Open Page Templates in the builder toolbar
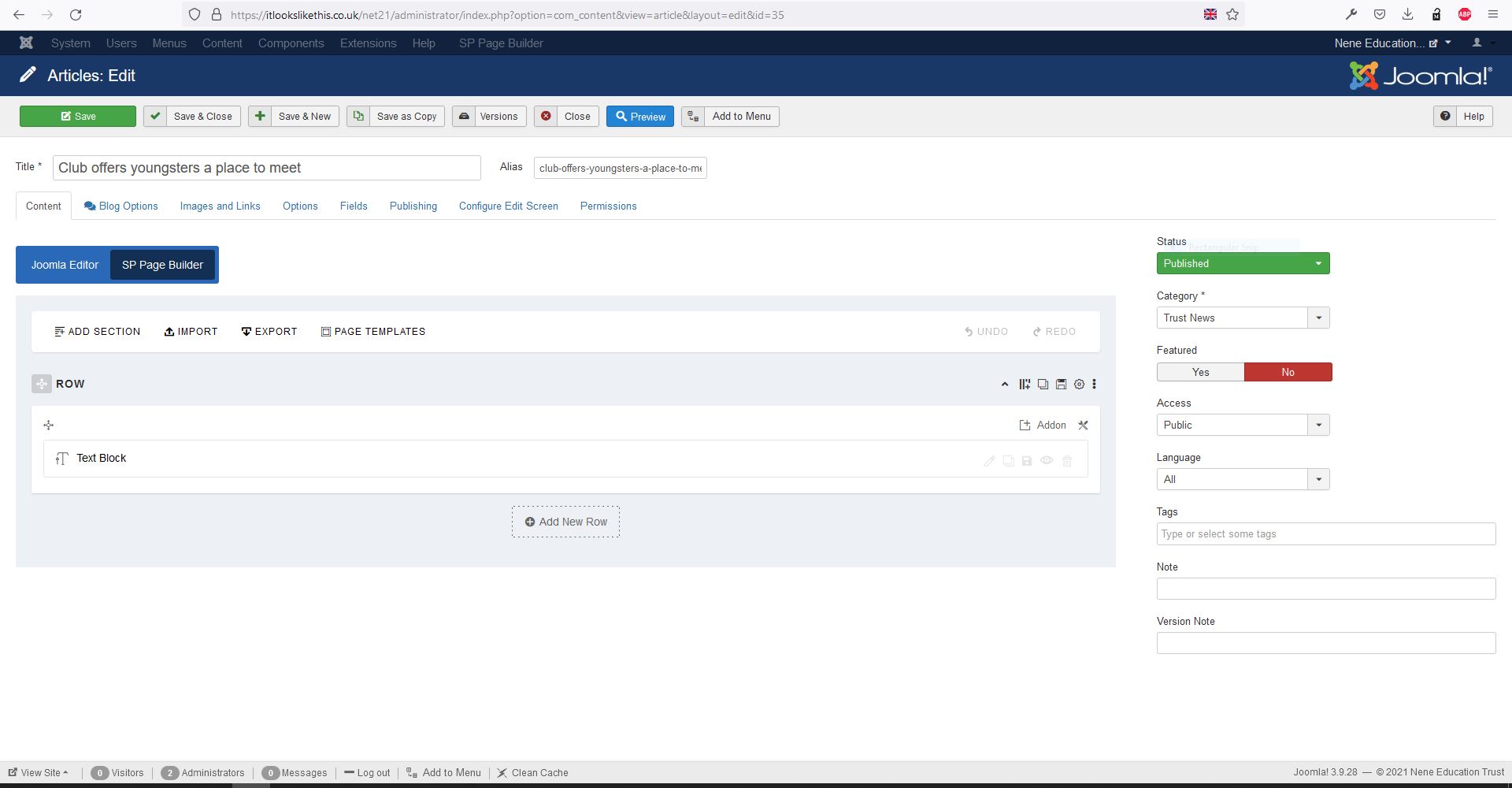 pos(373,331)
